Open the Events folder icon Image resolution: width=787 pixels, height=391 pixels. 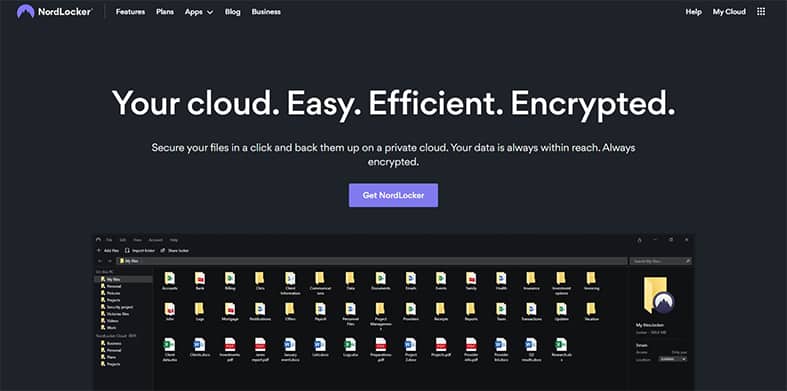pos(441,278)
